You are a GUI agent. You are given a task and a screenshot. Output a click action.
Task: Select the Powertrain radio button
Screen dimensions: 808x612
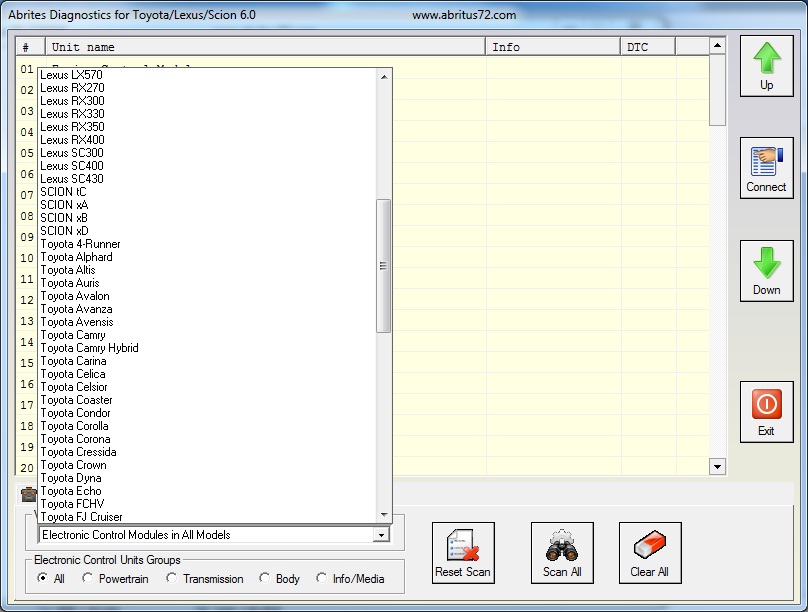pyautogui.click(x=88, y=579)
